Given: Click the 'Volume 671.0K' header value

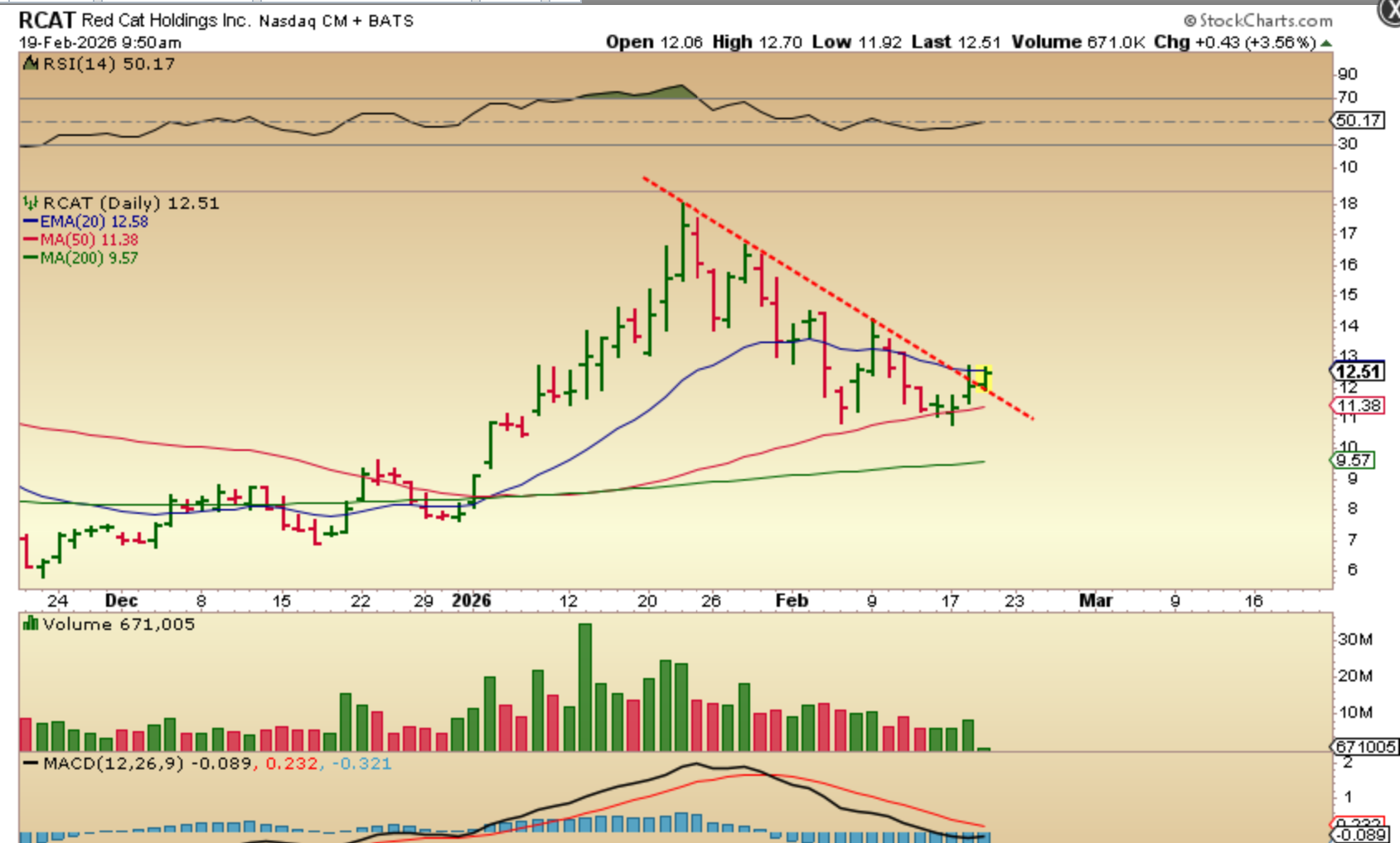Looking at the screenshot, I should click(x=1078, y=41).
